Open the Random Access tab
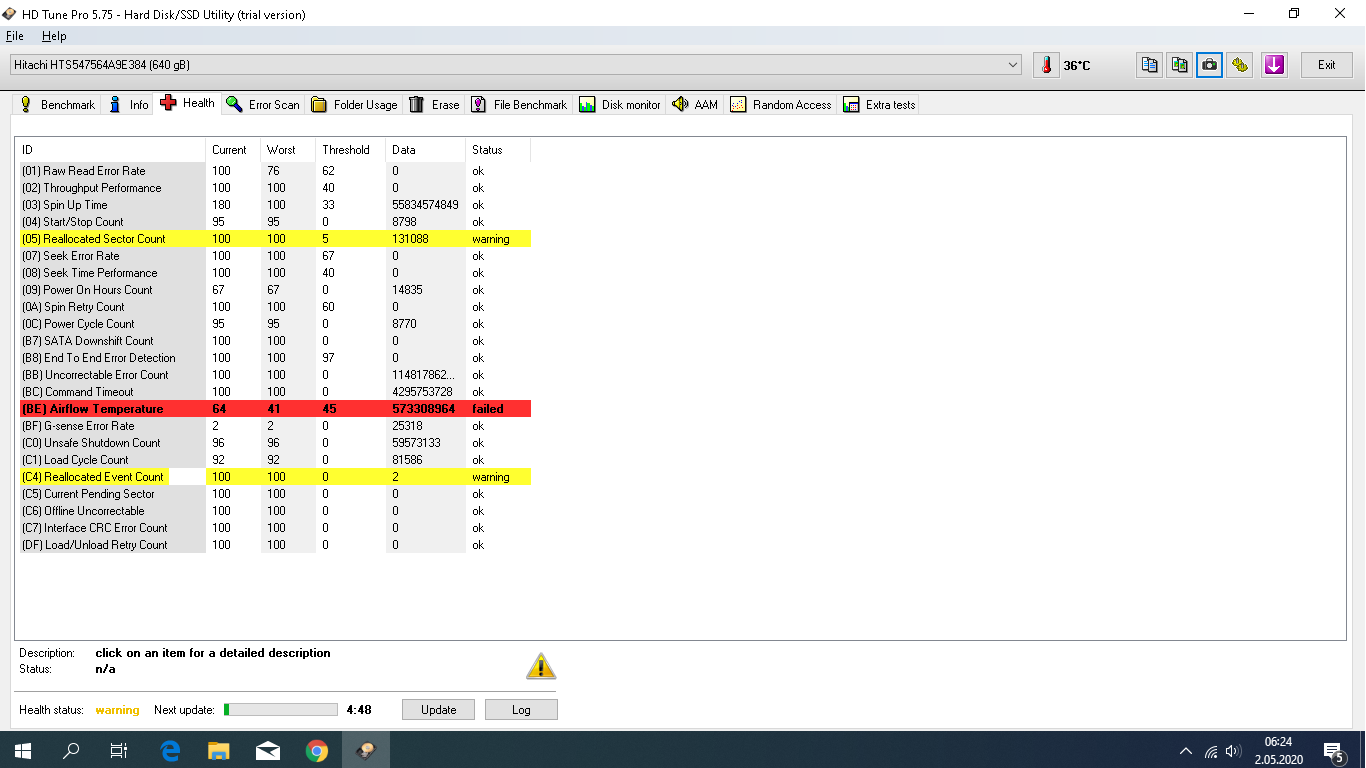The image size is (1366, 768). pos(781,104)
